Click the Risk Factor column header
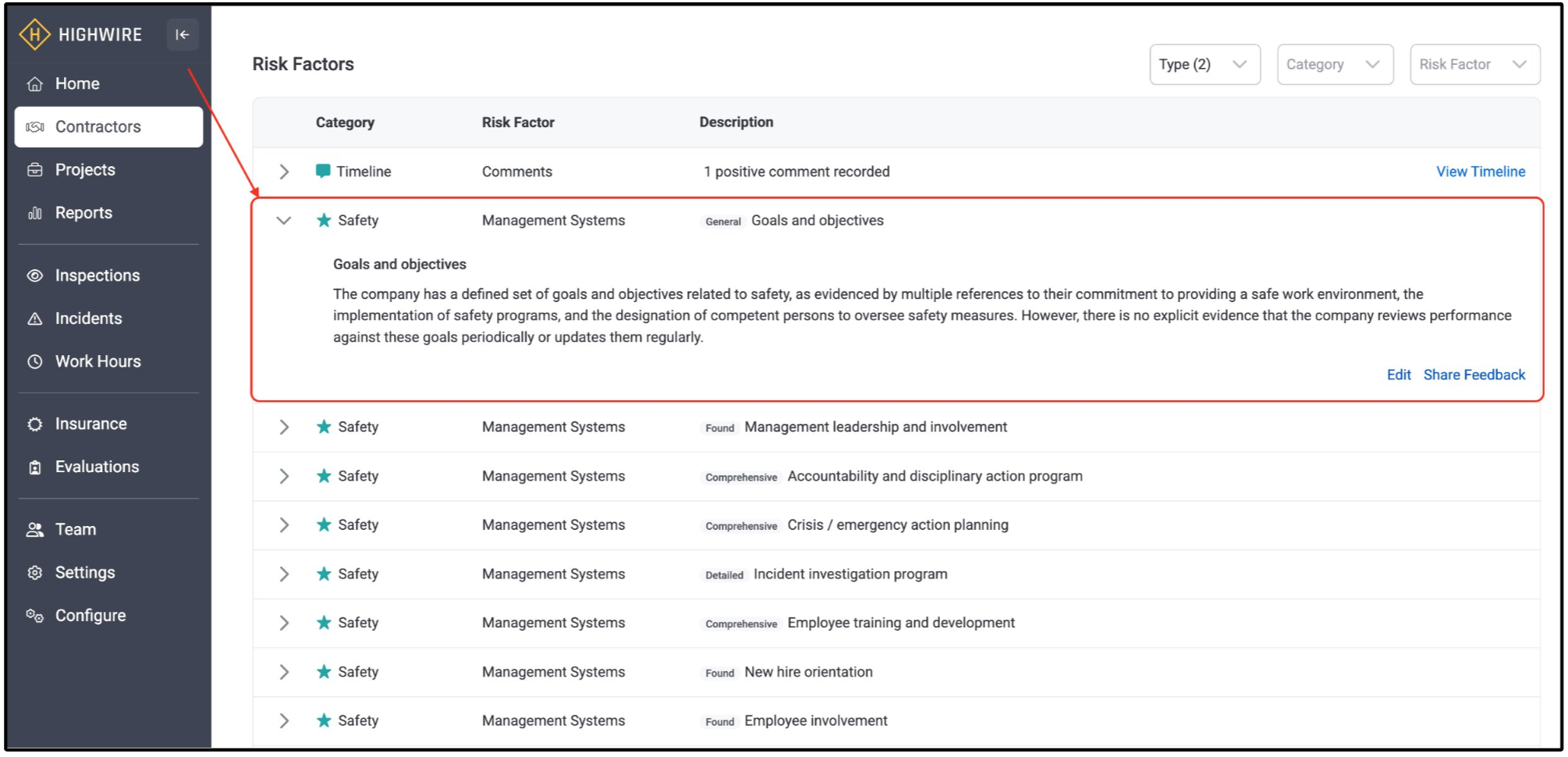Screen dimensions: 1568x757 pos(518,123)
